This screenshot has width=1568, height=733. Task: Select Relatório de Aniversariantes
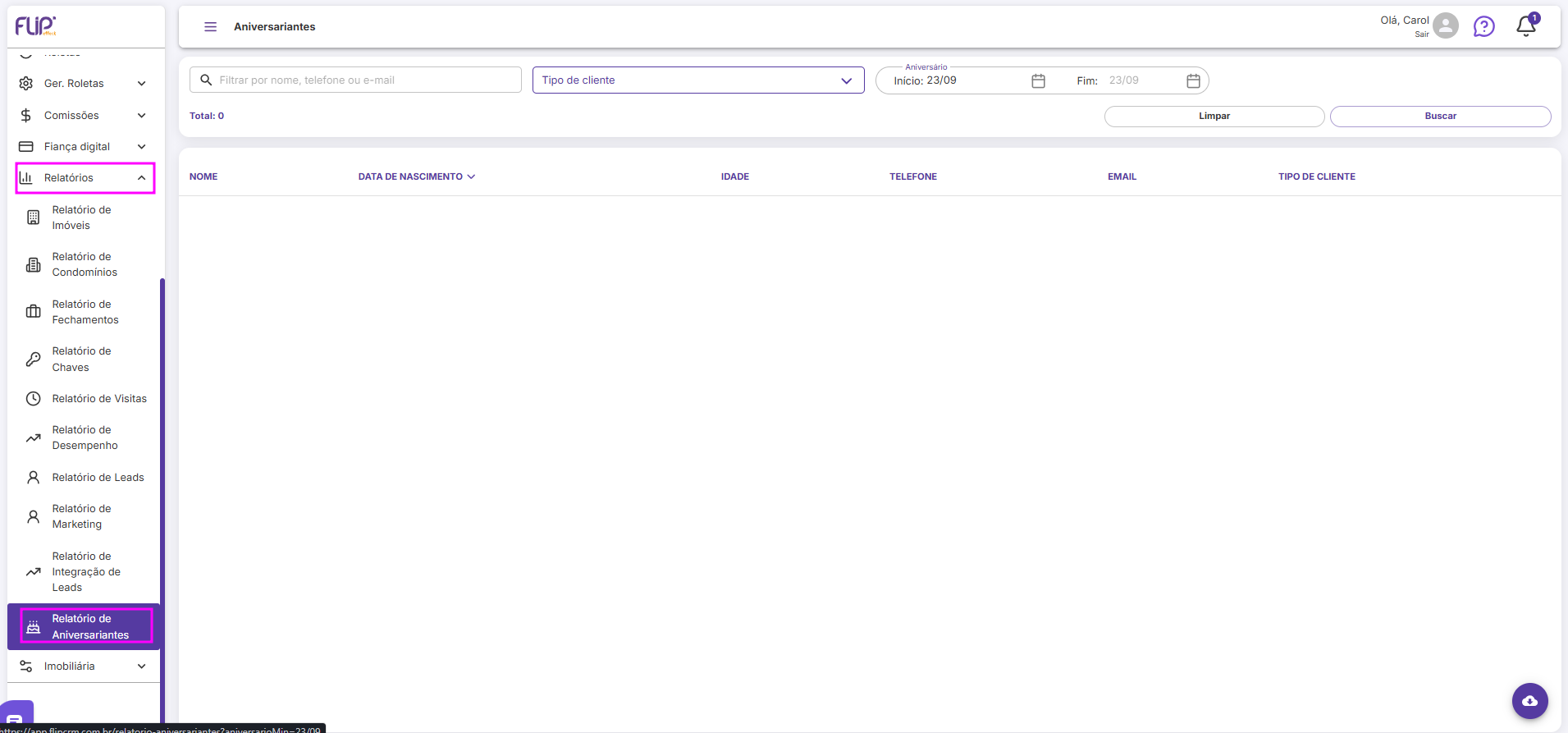click(84, 627)
